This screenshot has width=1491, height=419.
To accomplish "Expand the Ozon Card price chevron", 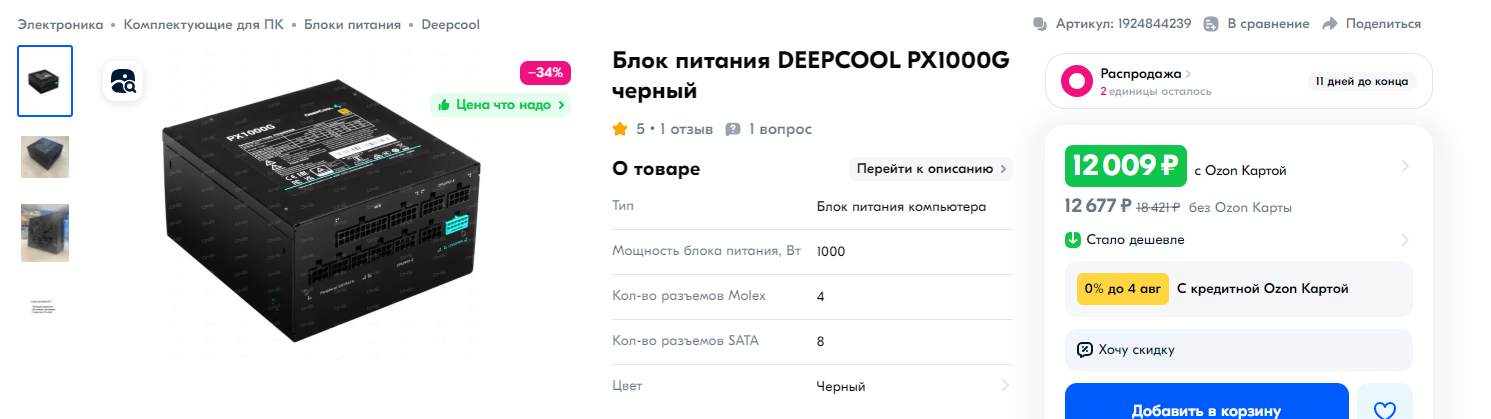I will pos(1405,166).
